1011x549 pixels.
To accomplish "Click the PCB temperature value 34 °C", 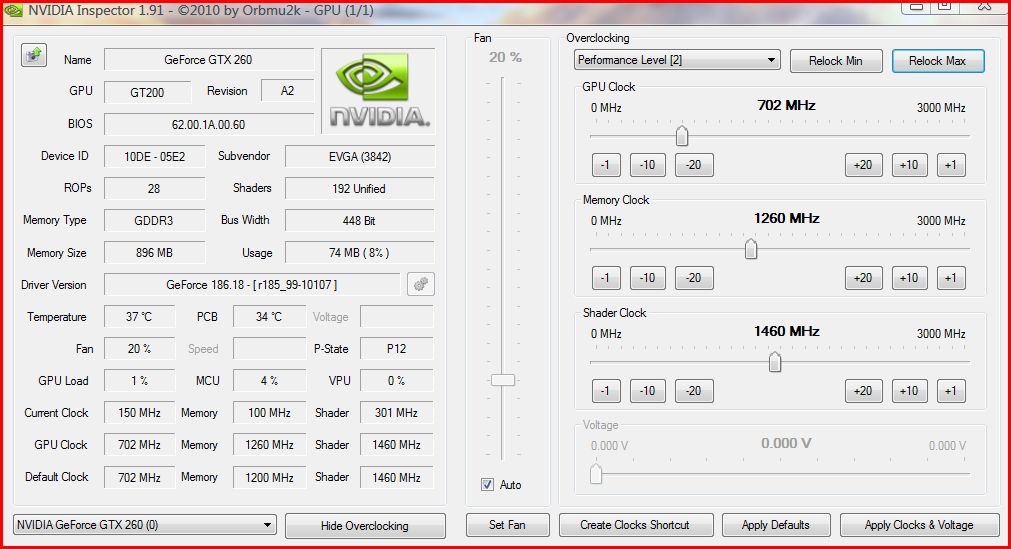I will pos(269,317).
